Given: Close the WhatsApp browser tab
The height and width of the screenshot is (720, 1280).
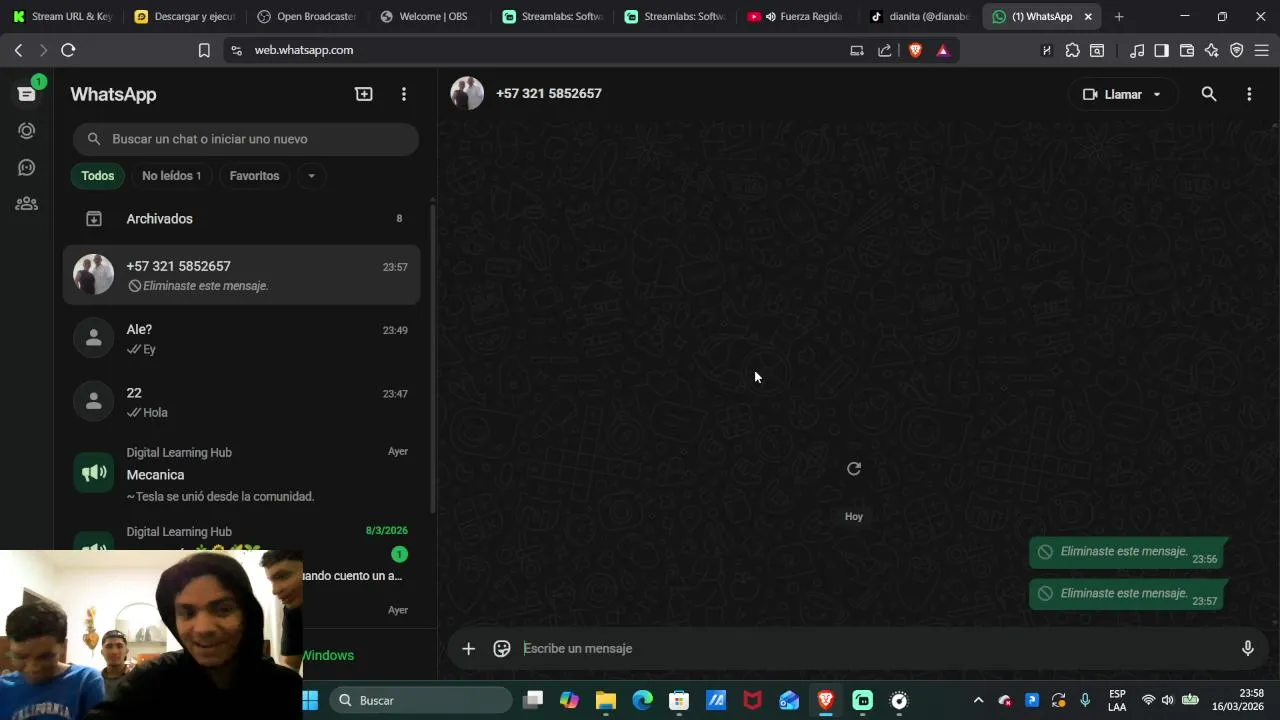Looking at the screenshot, I should click(x=1088, y=17).
